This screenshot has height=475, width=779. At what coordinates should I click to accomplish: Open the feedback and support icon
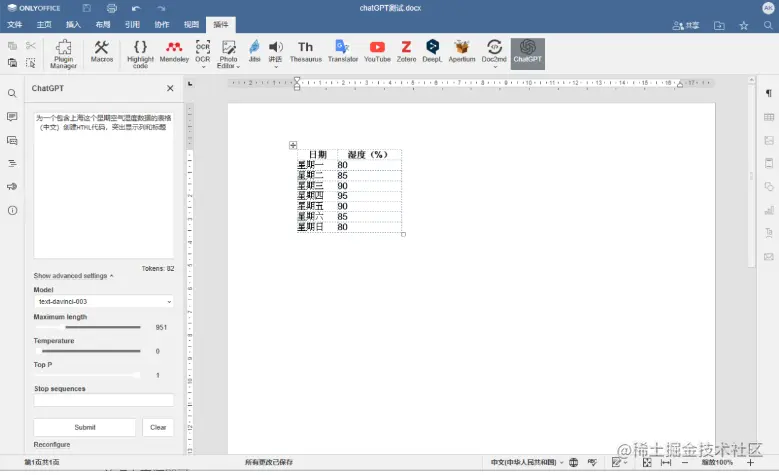coord(12,186)
